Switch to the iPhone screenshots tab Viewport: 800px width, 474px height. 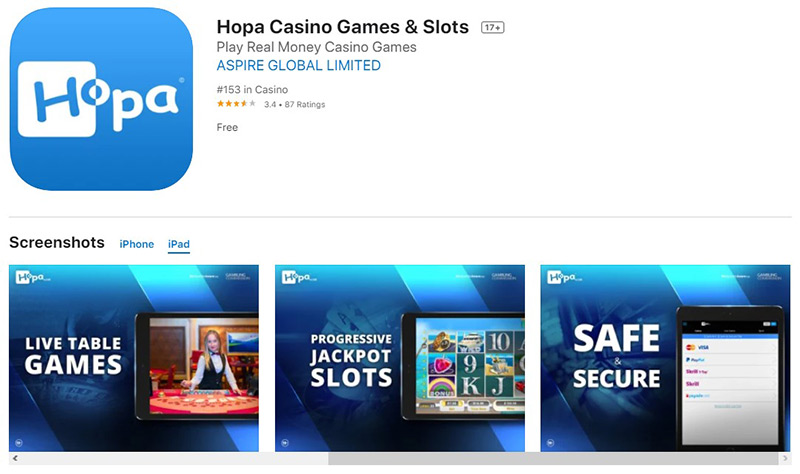(137, 244)
